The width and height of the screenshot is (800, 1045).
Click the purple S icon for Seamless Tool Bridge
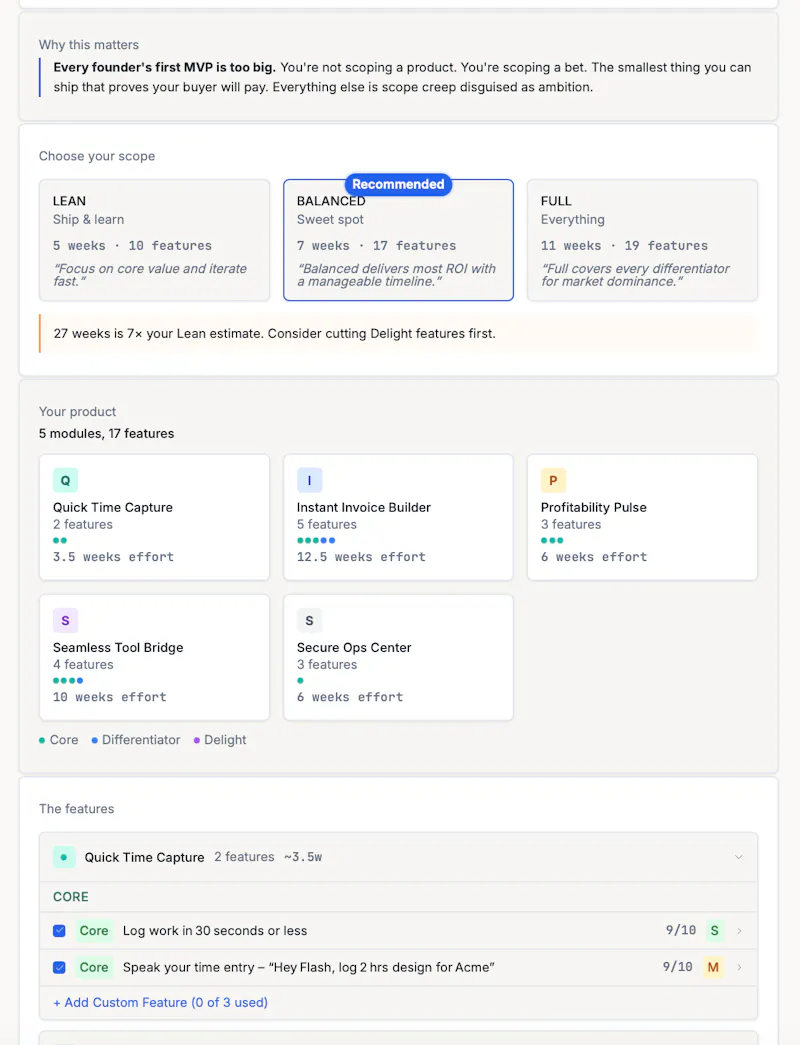click(65, 620)
